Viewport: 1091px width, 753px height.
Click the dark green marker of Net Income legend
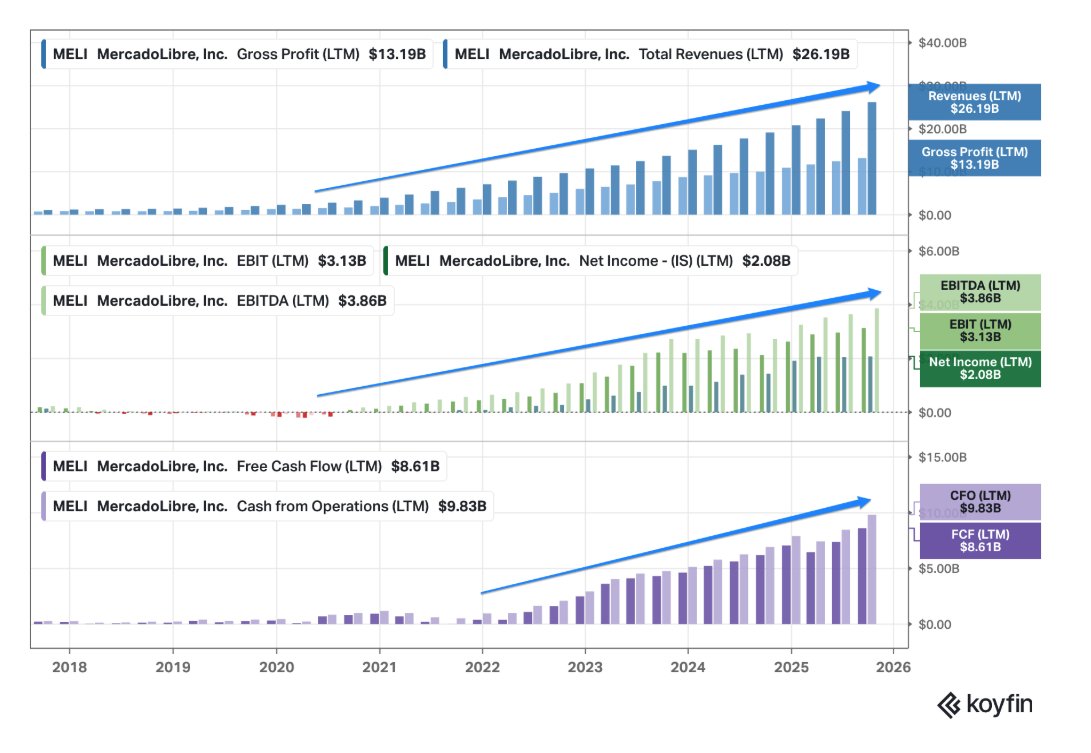(385, 261)
